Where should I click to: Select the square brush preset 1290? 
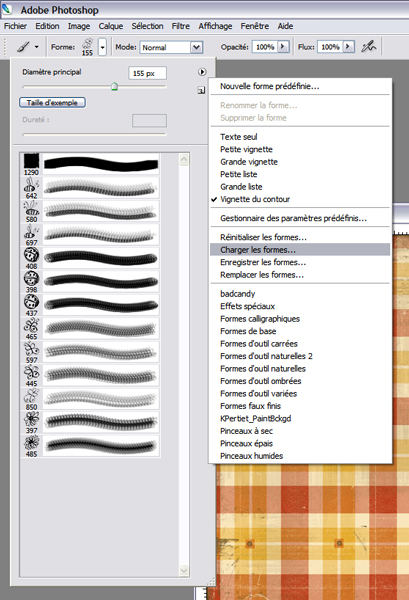tap(90, 164)
